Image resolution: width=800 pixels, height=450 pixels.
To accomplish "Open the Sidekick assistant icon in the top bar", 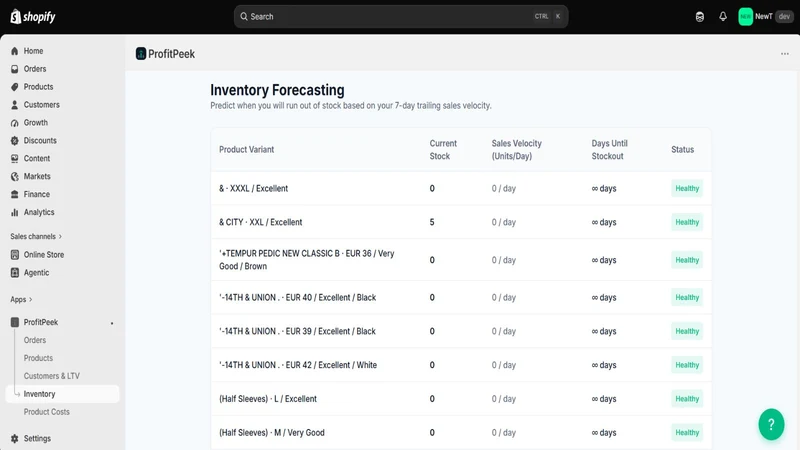I will tap(699, 17).
